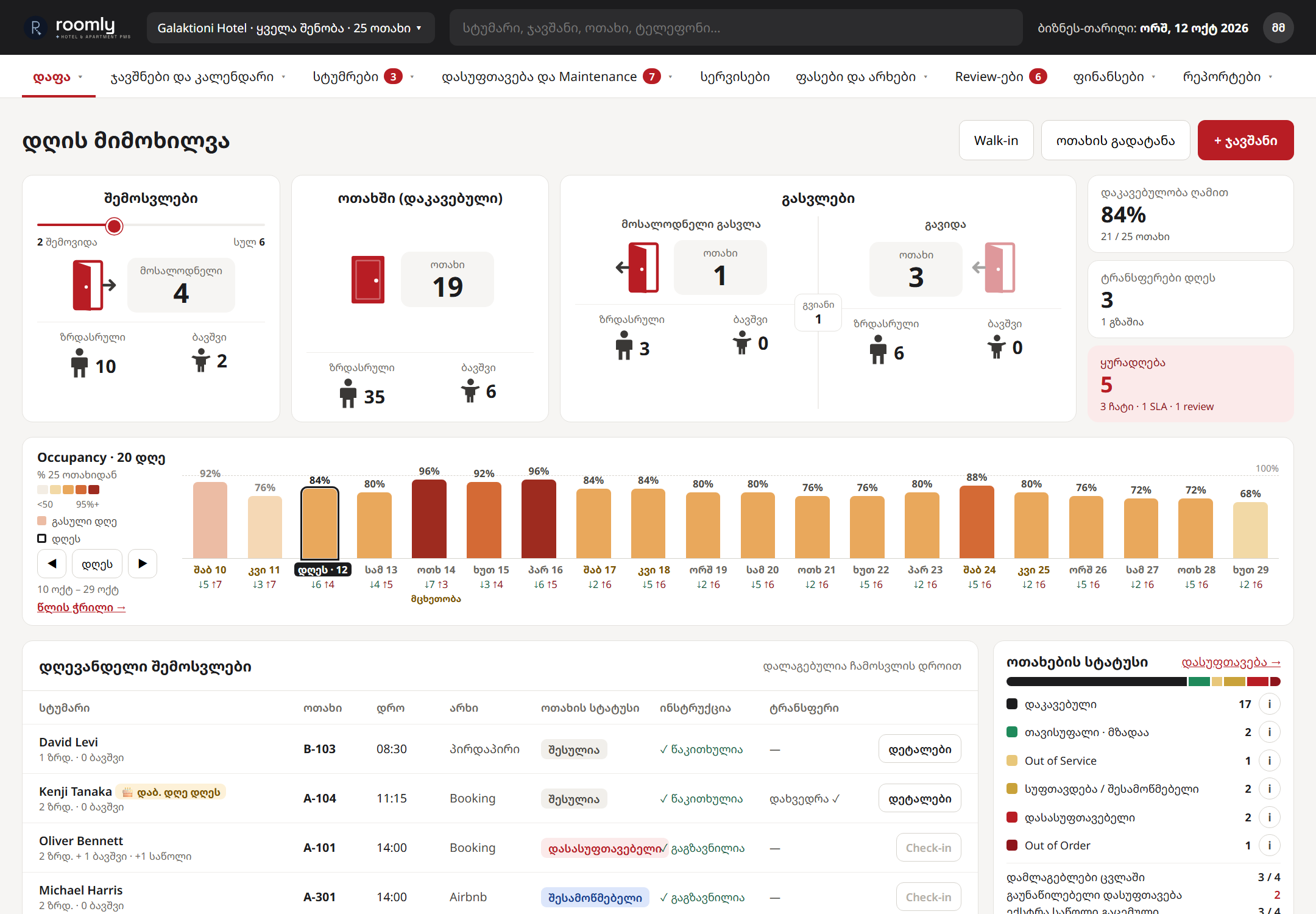This screenshot has height=914, width=1316.
Task: Click დღეს button in occupancy controls
Action: [x=97, y=564]
